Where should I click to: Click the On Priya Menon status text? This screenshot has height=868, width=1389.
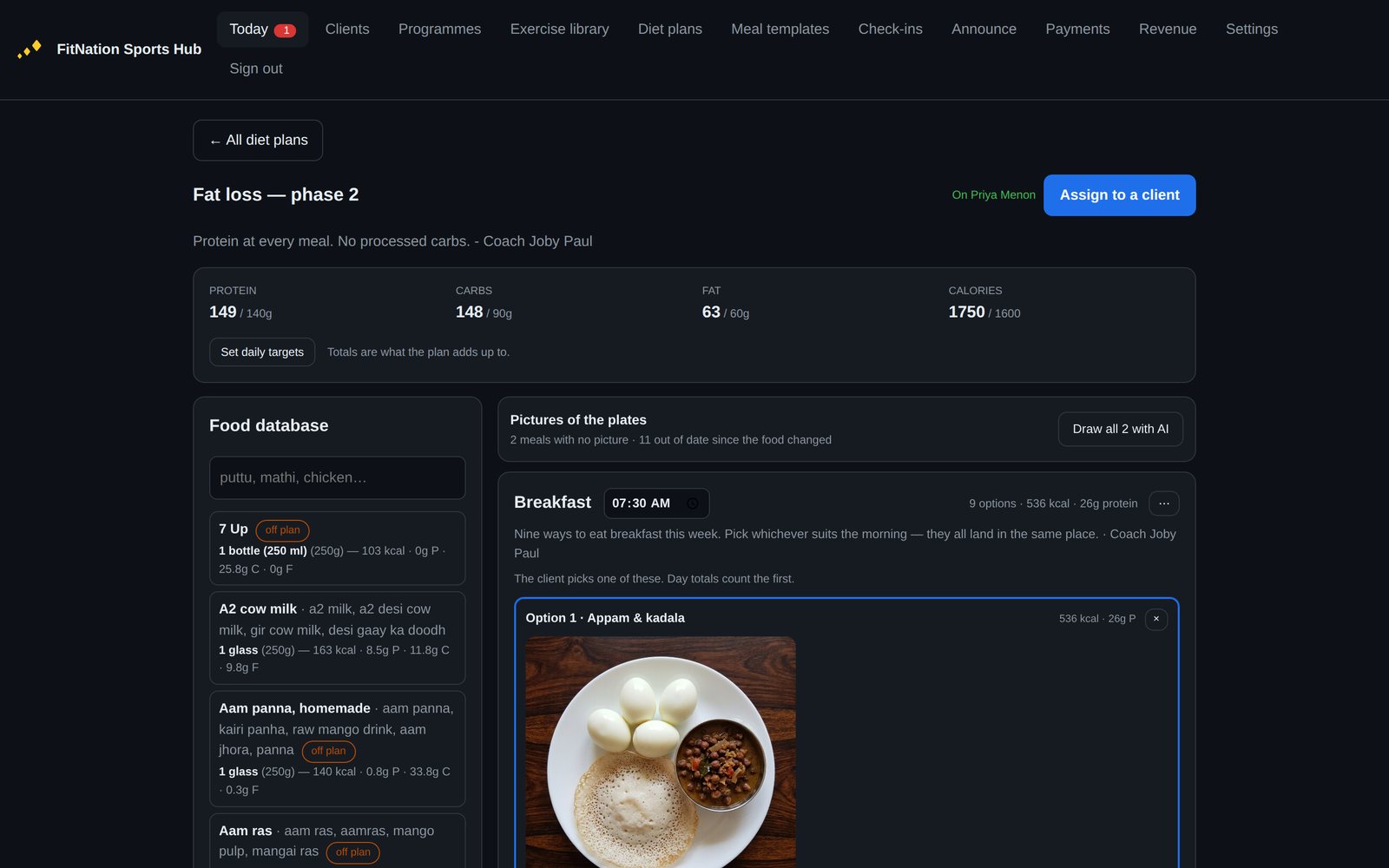pos(993,195)
